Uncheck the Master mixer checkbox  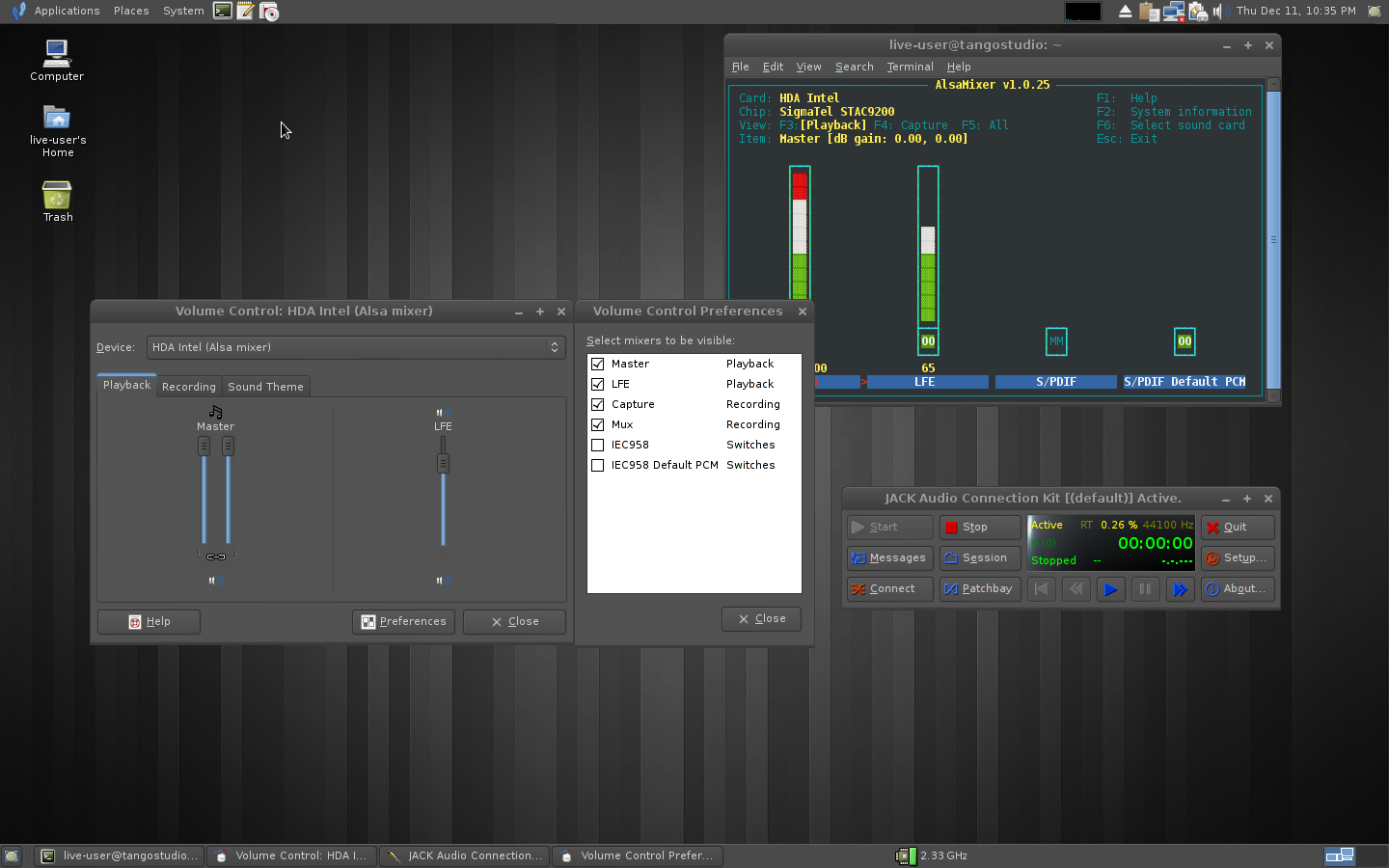pyautogui.click(x=598, y=364)
